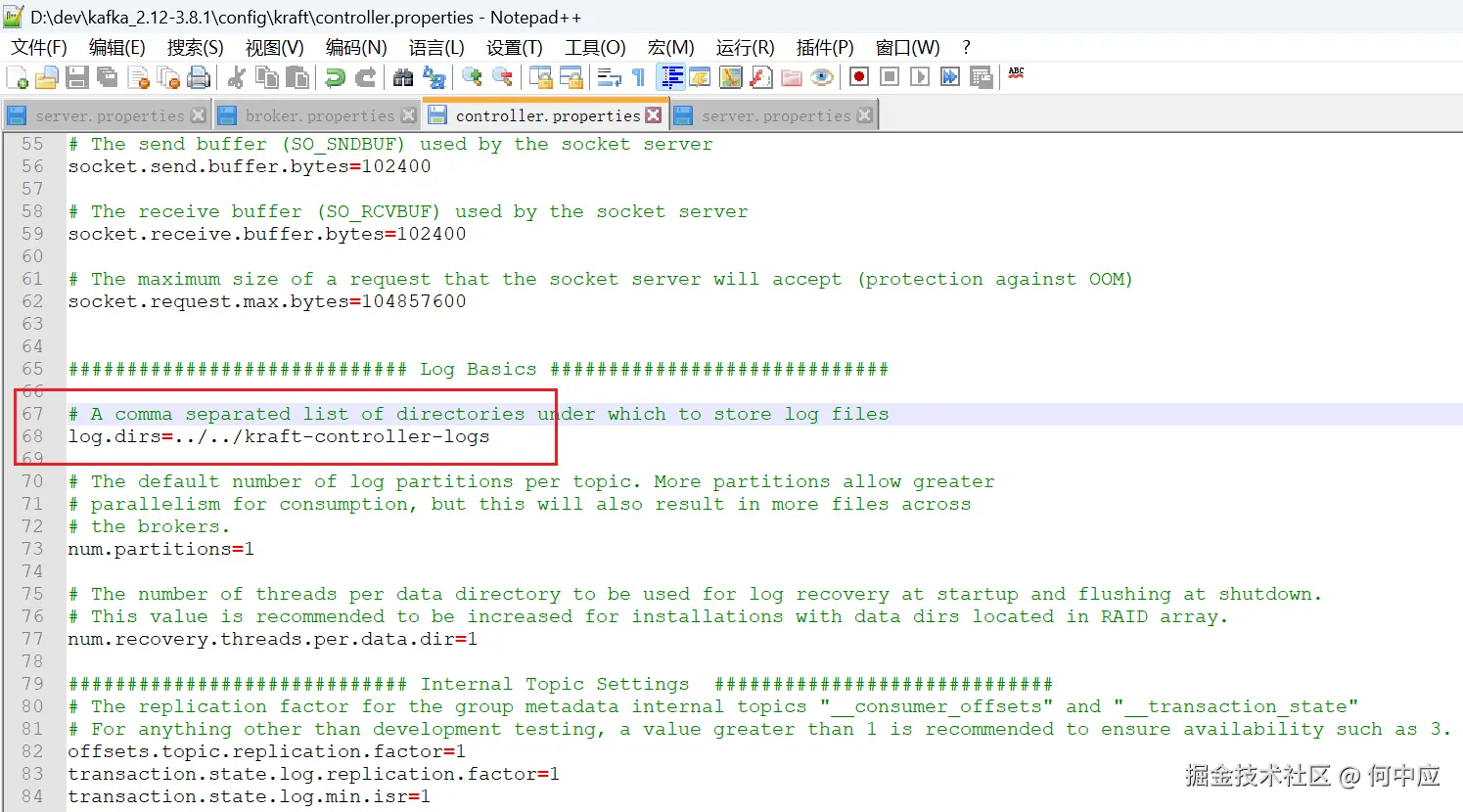Toggle the indent guide toolbar button
Viewport: 1463px width, 812px height.
click(x=670, y=77)
